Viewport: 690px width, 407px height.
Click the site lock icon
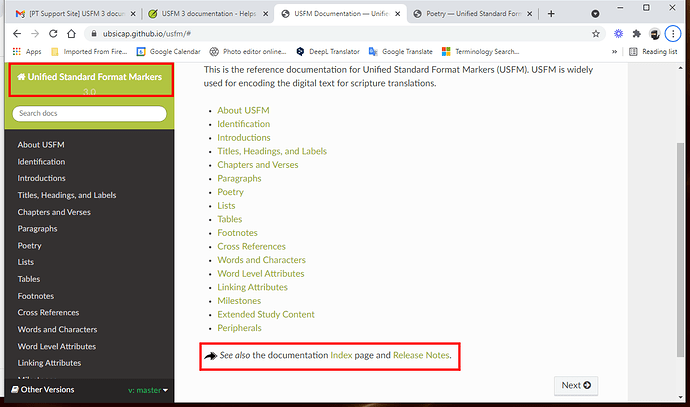tap(94, 33)
